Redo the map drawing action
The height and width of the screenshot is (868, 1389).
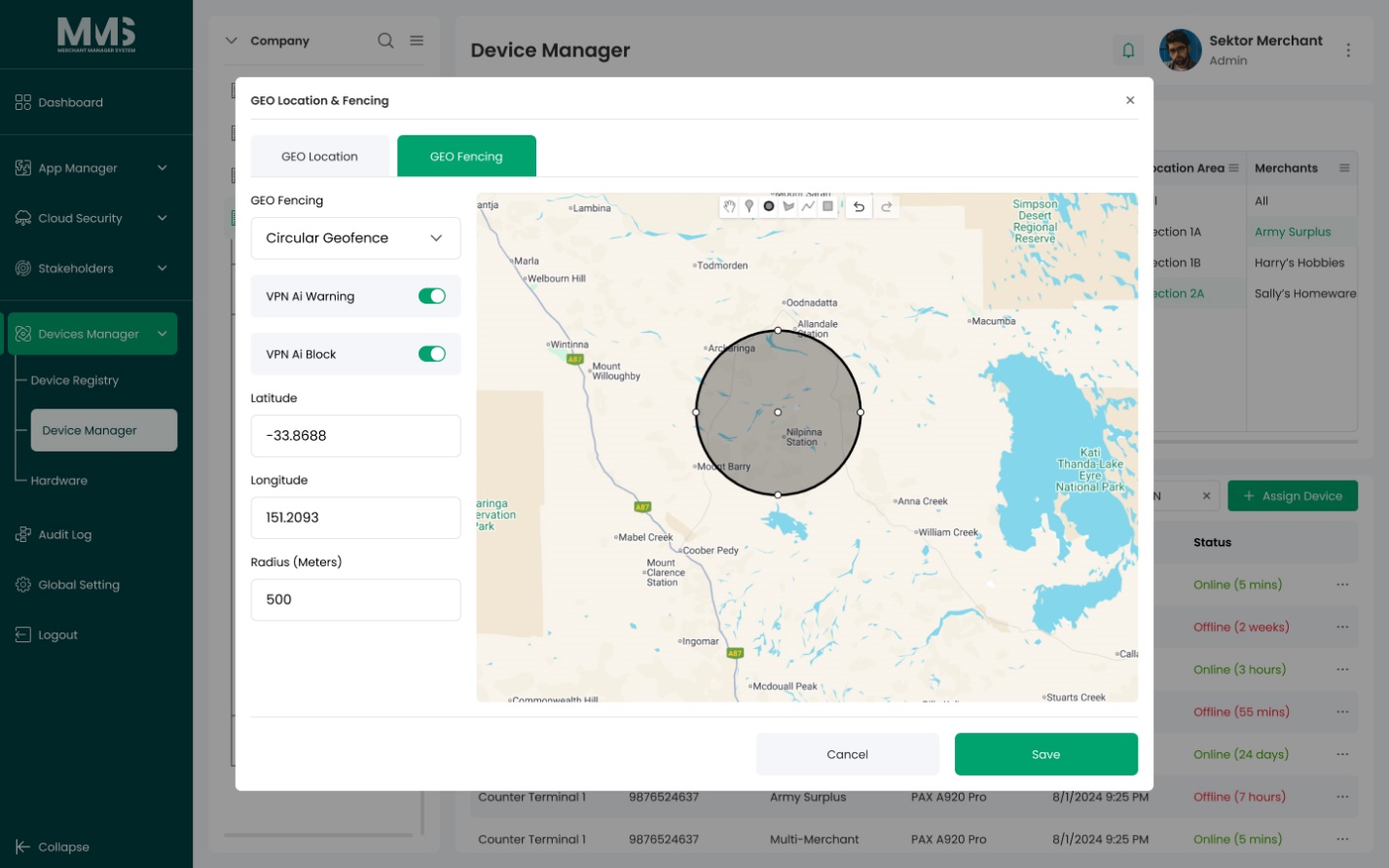887,206
